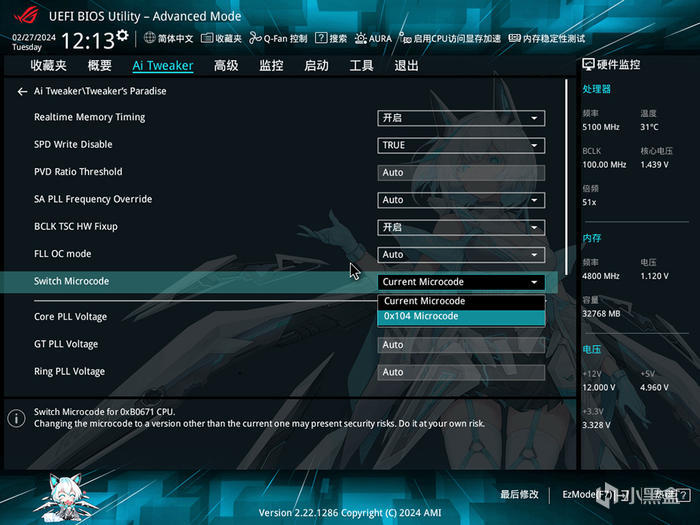Switch to the 启动 tab
Screen dimensions: 700x525
tap(316, 66)
